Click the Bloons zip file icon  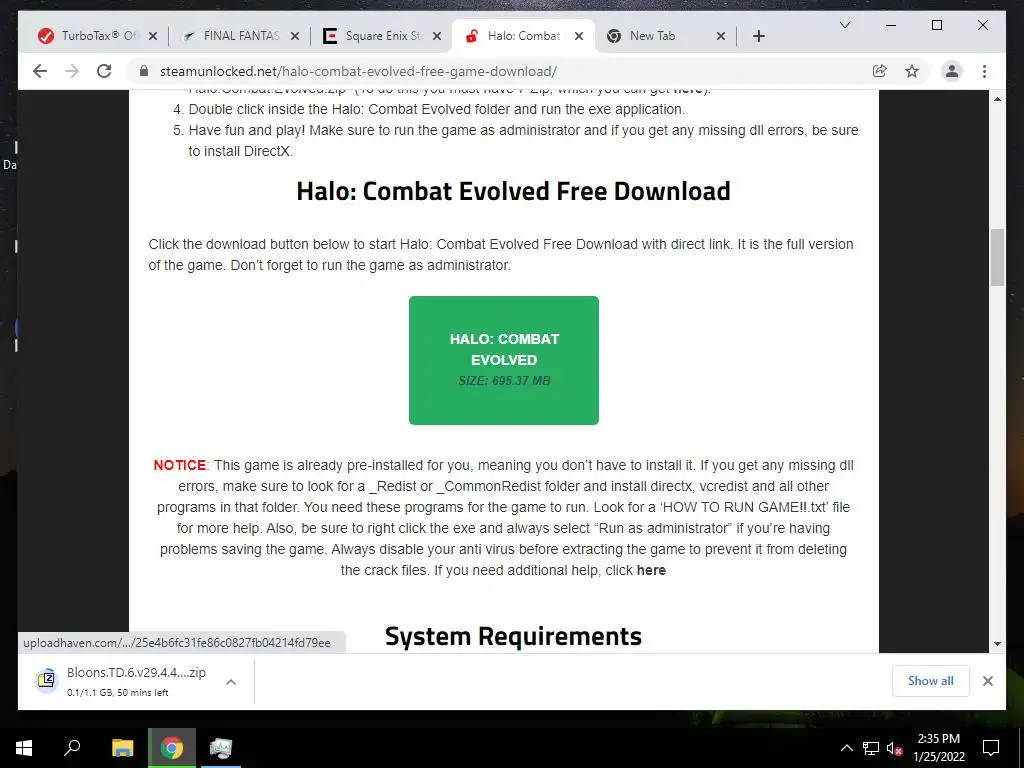click(46, 680)
